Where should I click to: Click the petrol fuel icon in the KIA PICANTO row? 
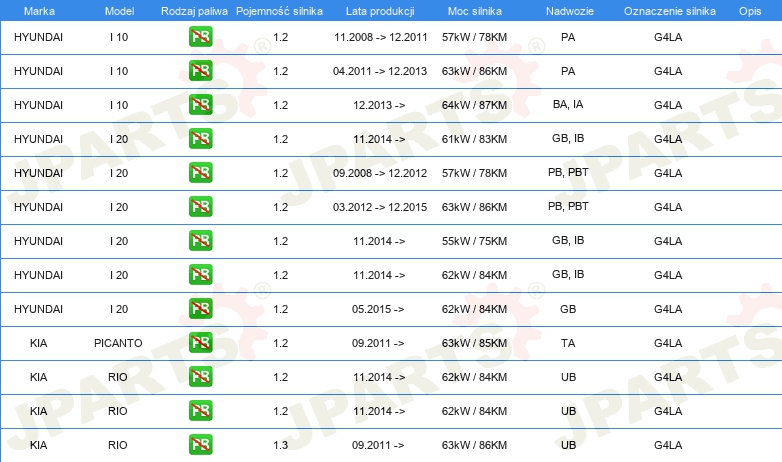[x=200, y=342]
